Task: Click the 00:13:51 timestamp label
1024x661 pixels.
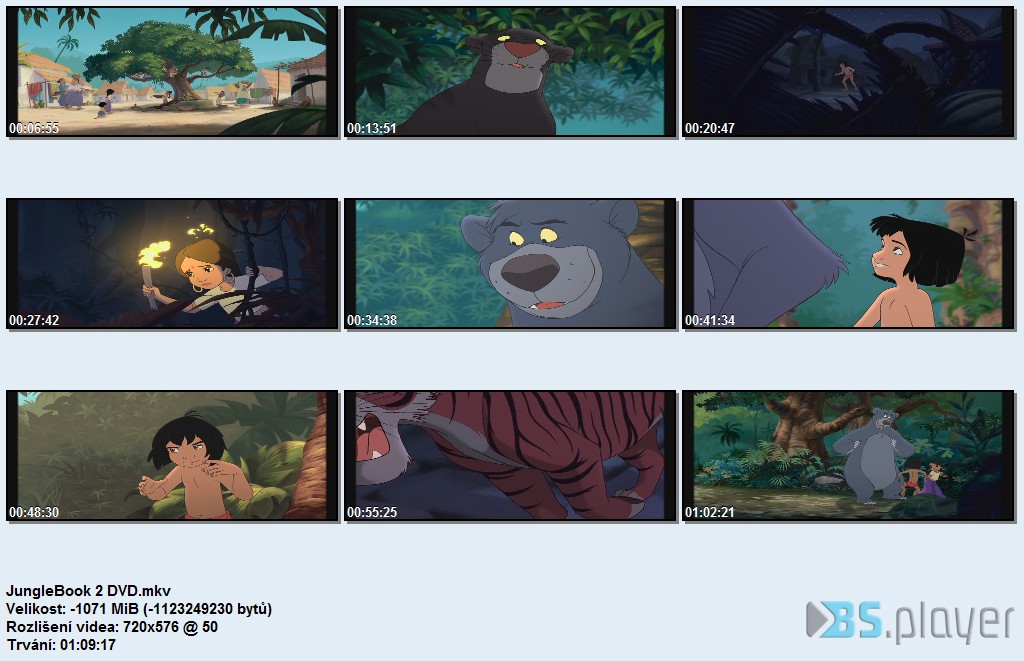Action: point(372,128)
